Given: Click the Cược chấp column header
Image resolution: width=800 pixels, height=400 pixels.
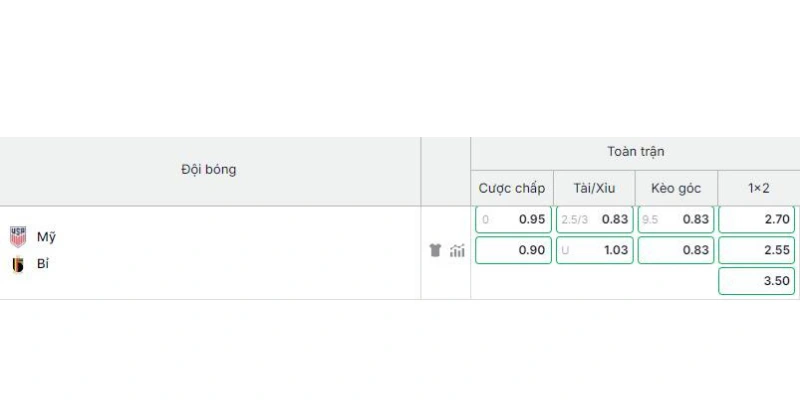Looking at the screenshot, I should click(512, 188).
